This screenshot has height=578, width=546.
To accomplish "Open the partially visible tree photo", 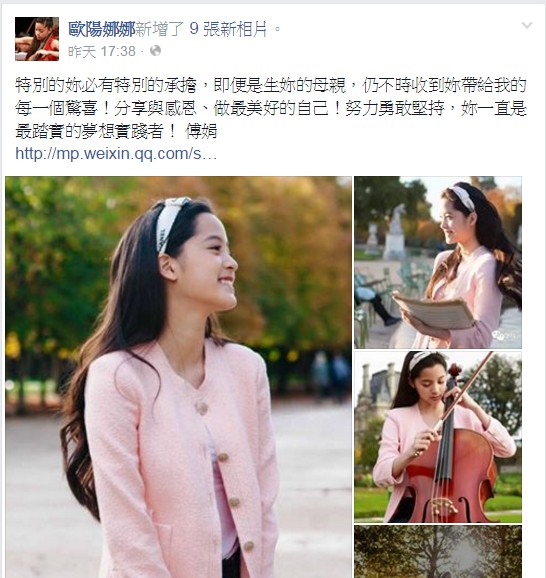I will 438,552.
